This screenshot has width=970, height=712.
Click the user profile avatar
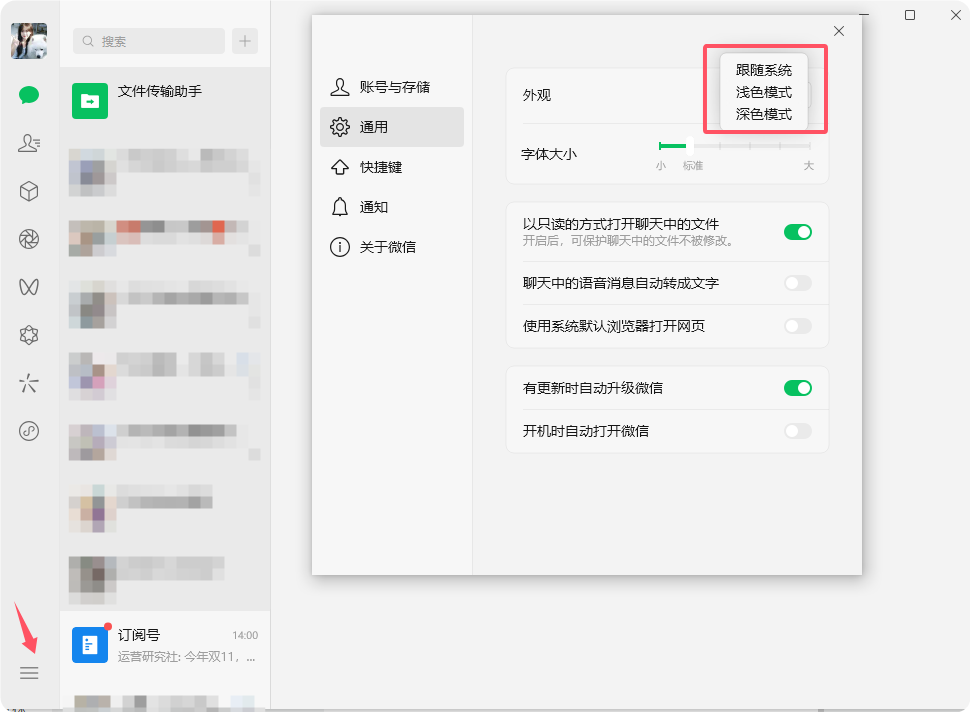(x=29, y=41)
